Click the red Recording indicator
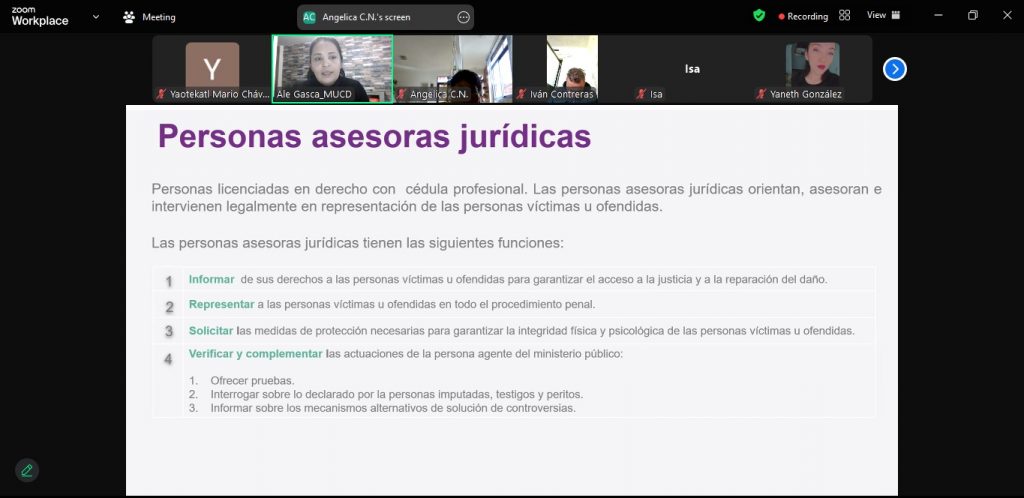 point(802,16)
